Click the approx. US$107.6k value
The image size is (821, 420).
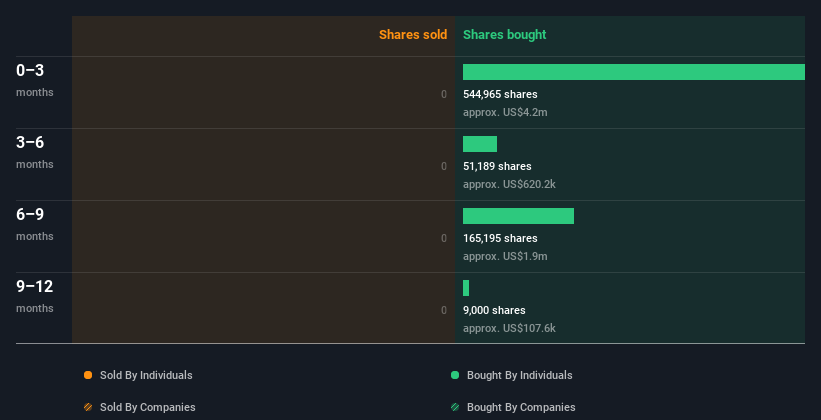(509, 328)
